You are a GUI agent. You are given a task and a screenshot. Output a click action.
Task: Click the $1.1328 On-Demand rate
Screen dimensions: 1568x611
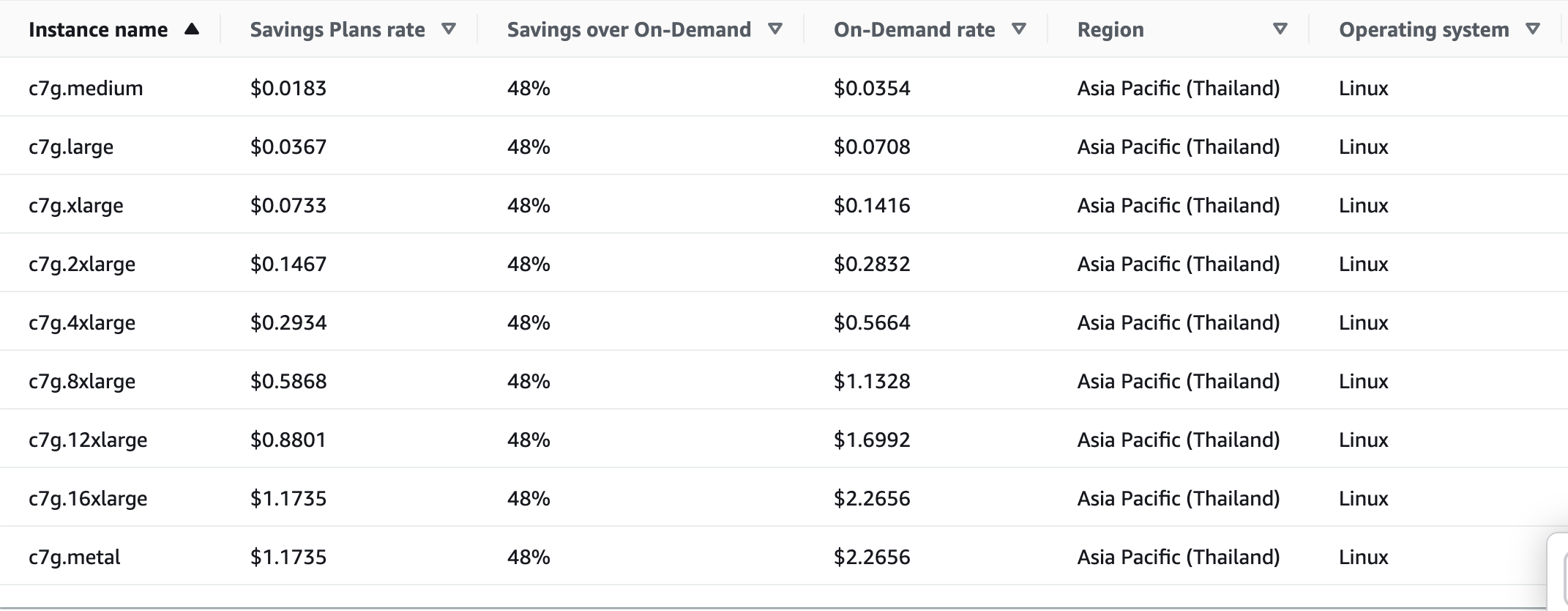pyautogui.click(x=872, y=381)
